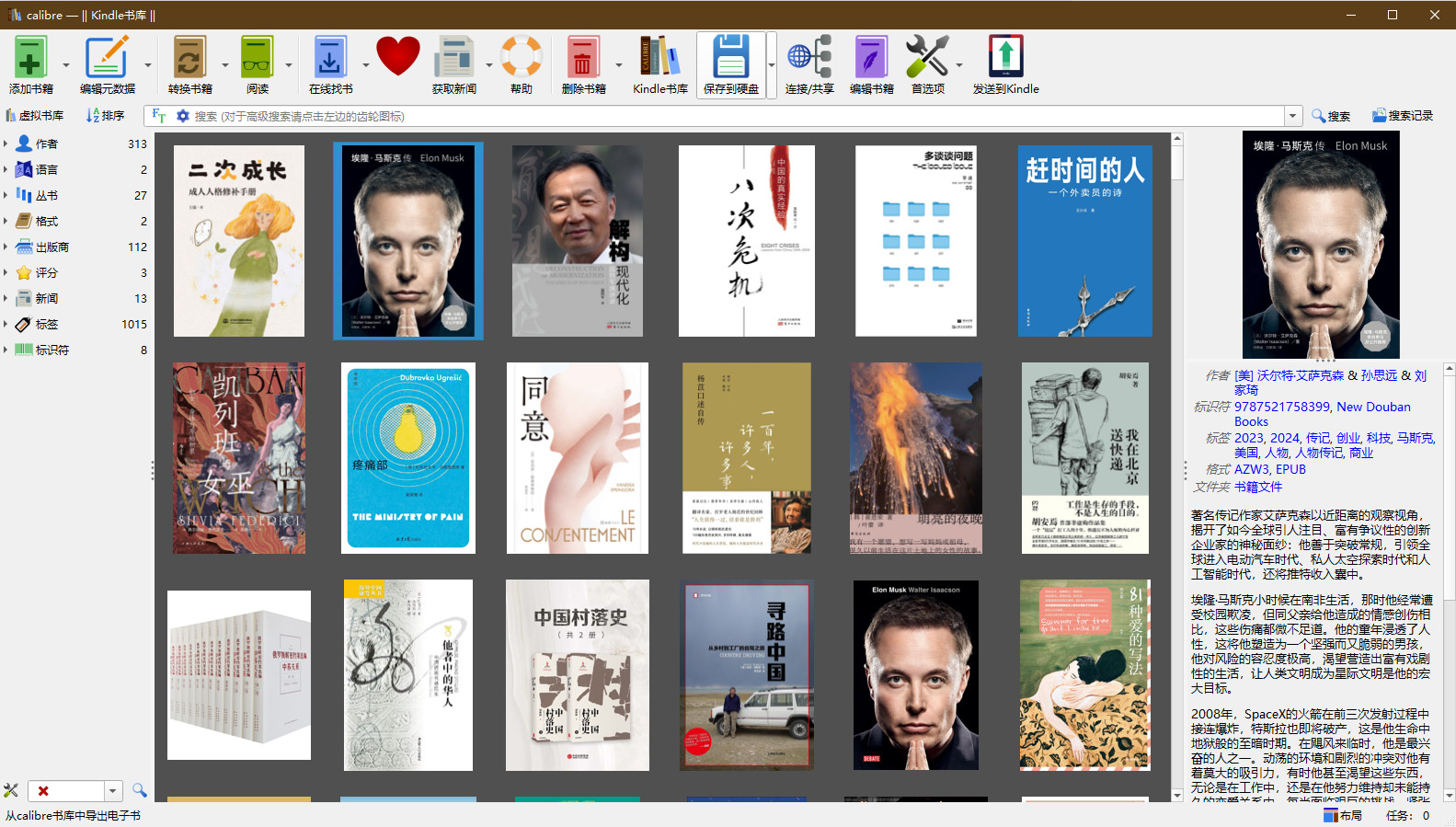
Task: Expand the 丛书 (Series) category
Action: point(6,195)
